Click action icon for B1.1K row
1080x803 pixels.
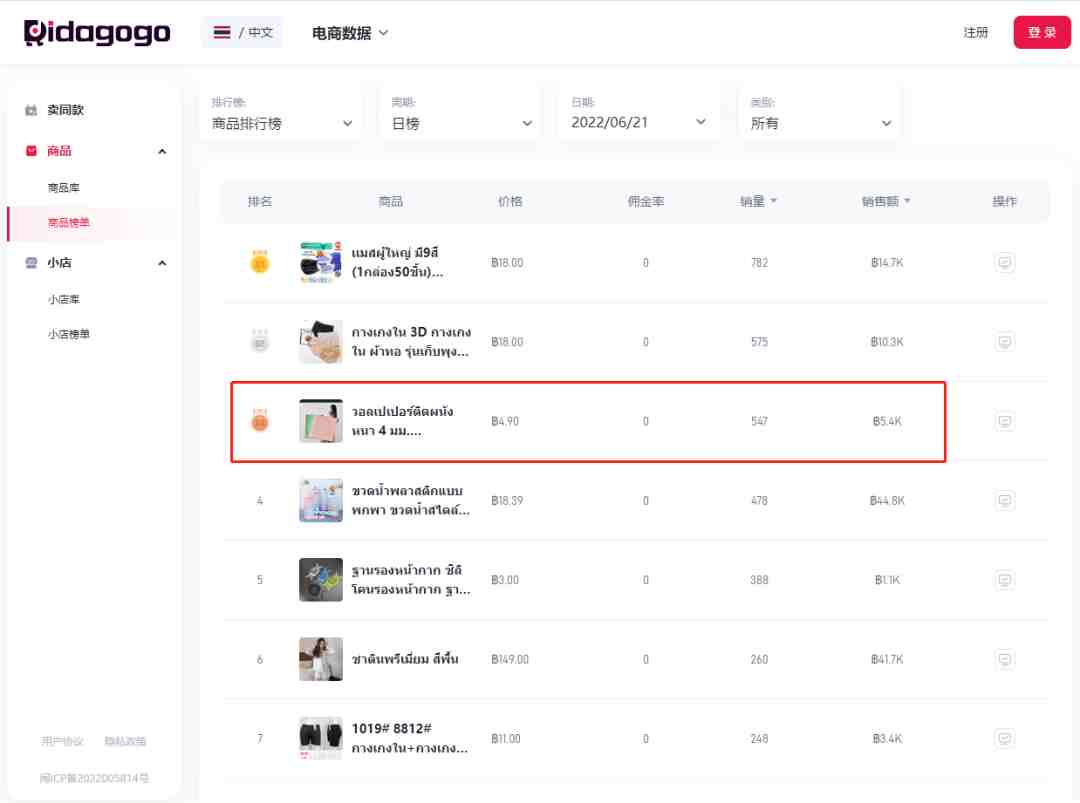[x=1004, y=580]
